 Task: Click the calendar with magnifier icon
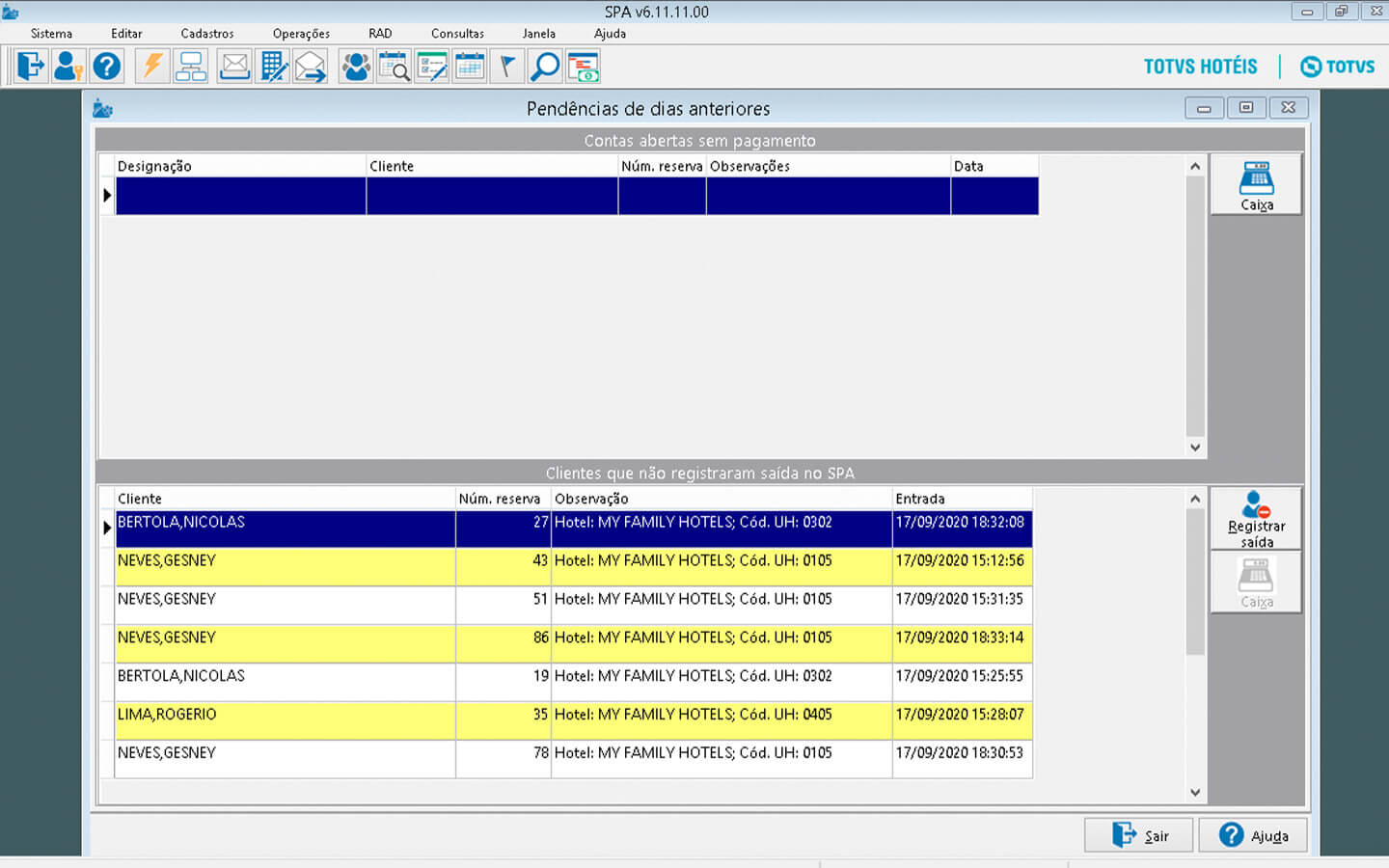coord(394,67)
